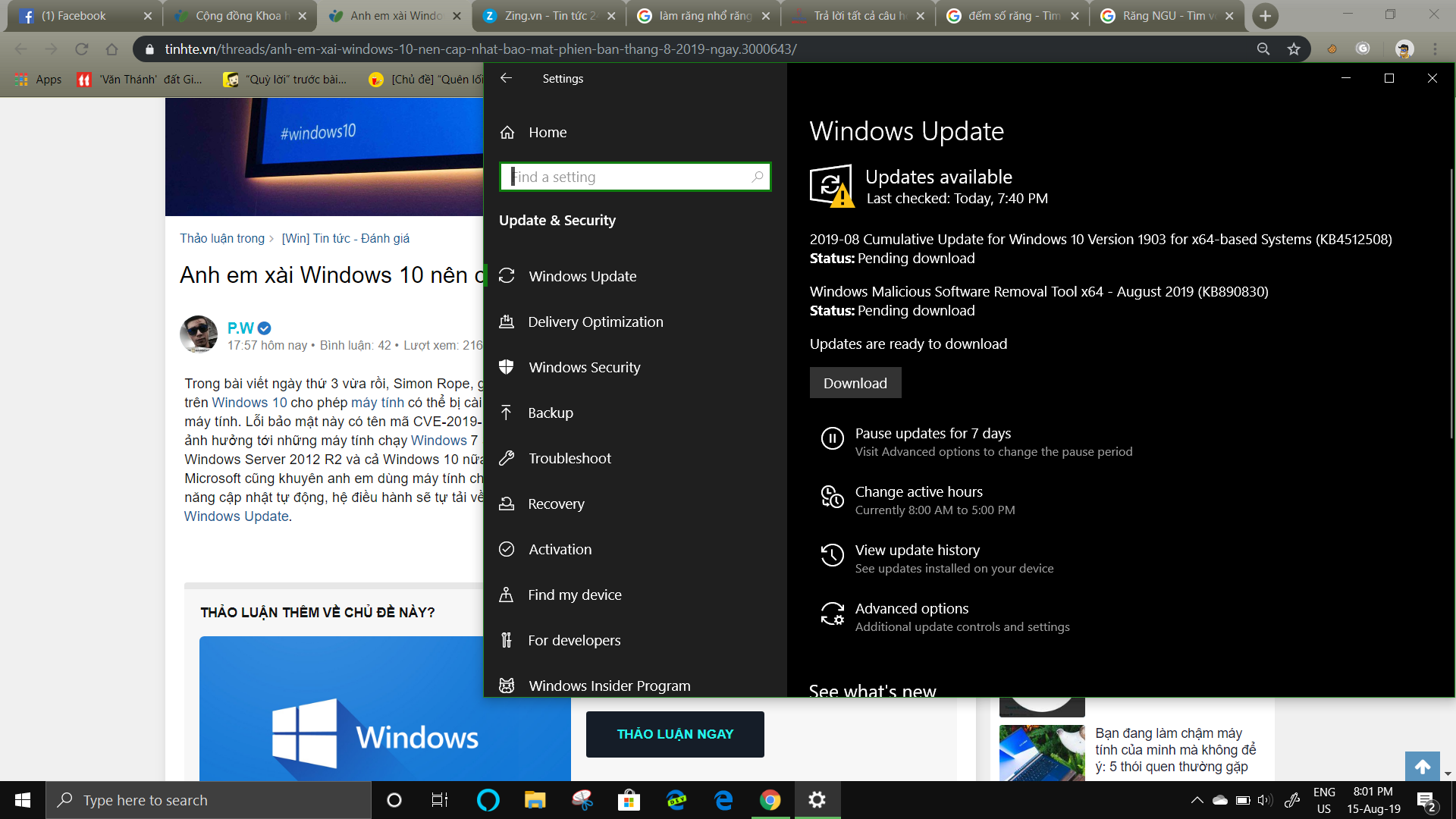This screenshot has width=1456, height=819.
Task: Open a new Chrome tab
Action: click(x=1265, y=16)
